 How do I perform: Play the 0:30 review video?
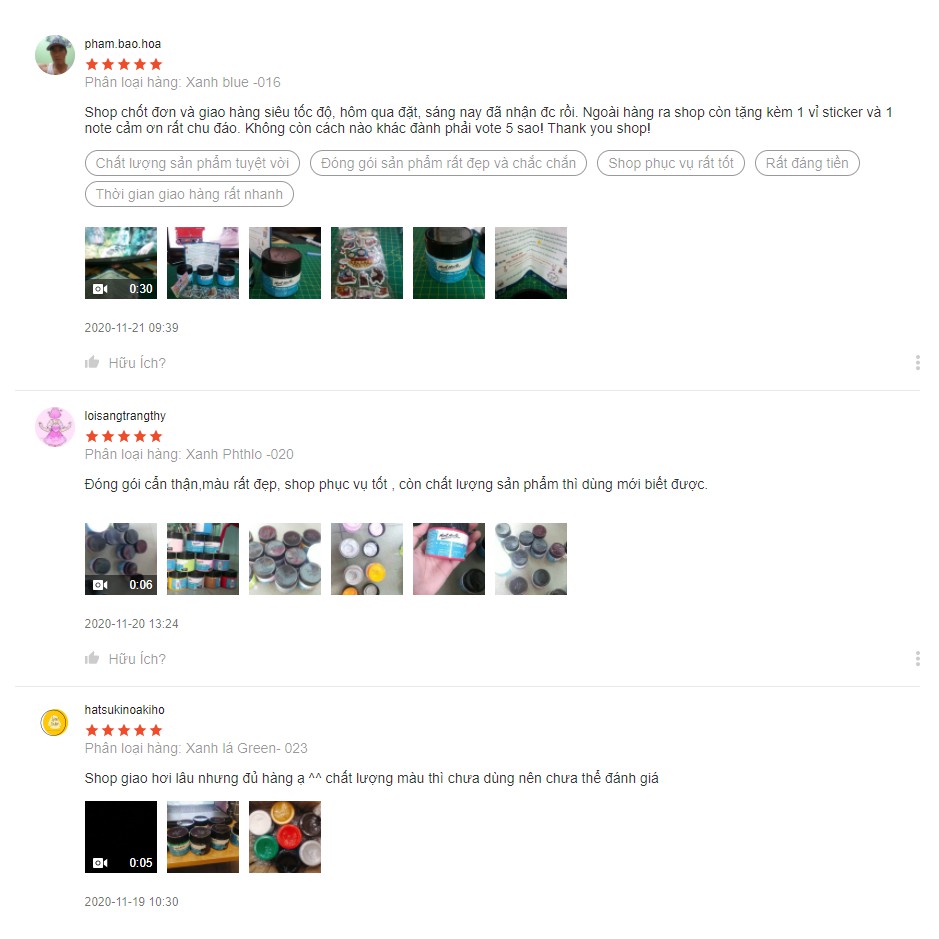pyautogui.click(x=121, y=263)
